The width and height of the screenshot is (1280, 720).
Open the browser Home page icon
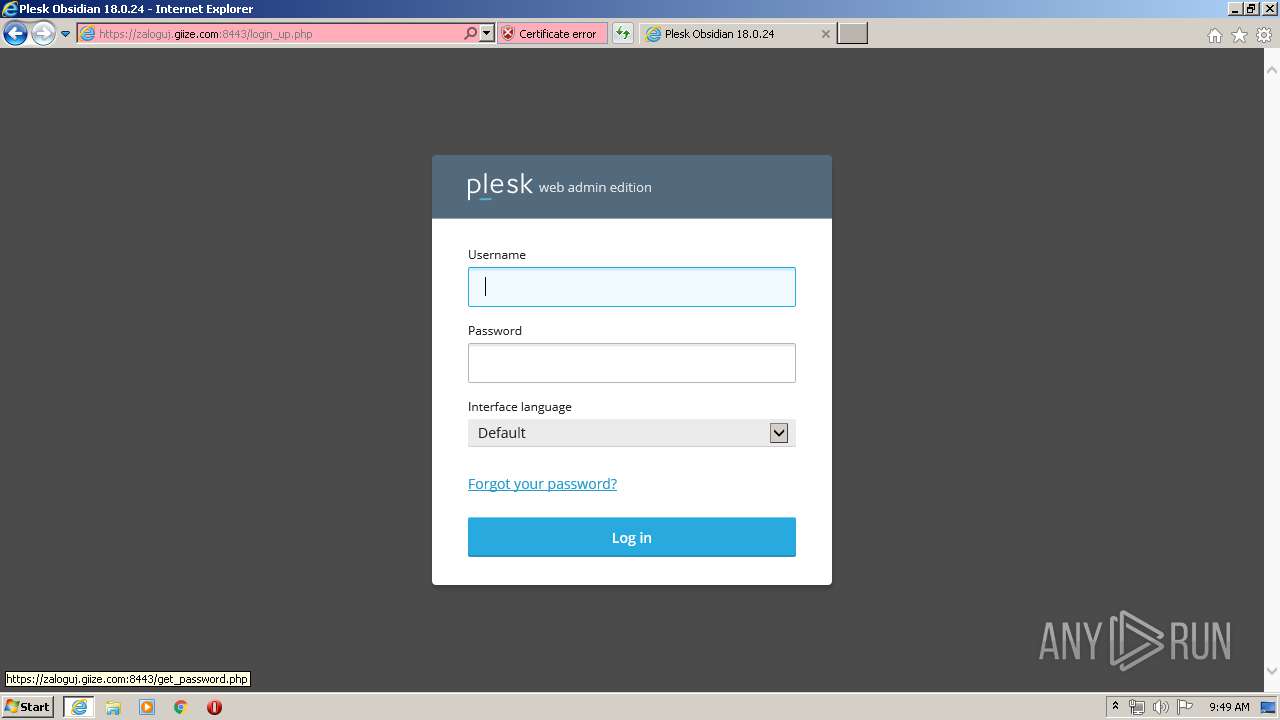[x=1215, y=35]
